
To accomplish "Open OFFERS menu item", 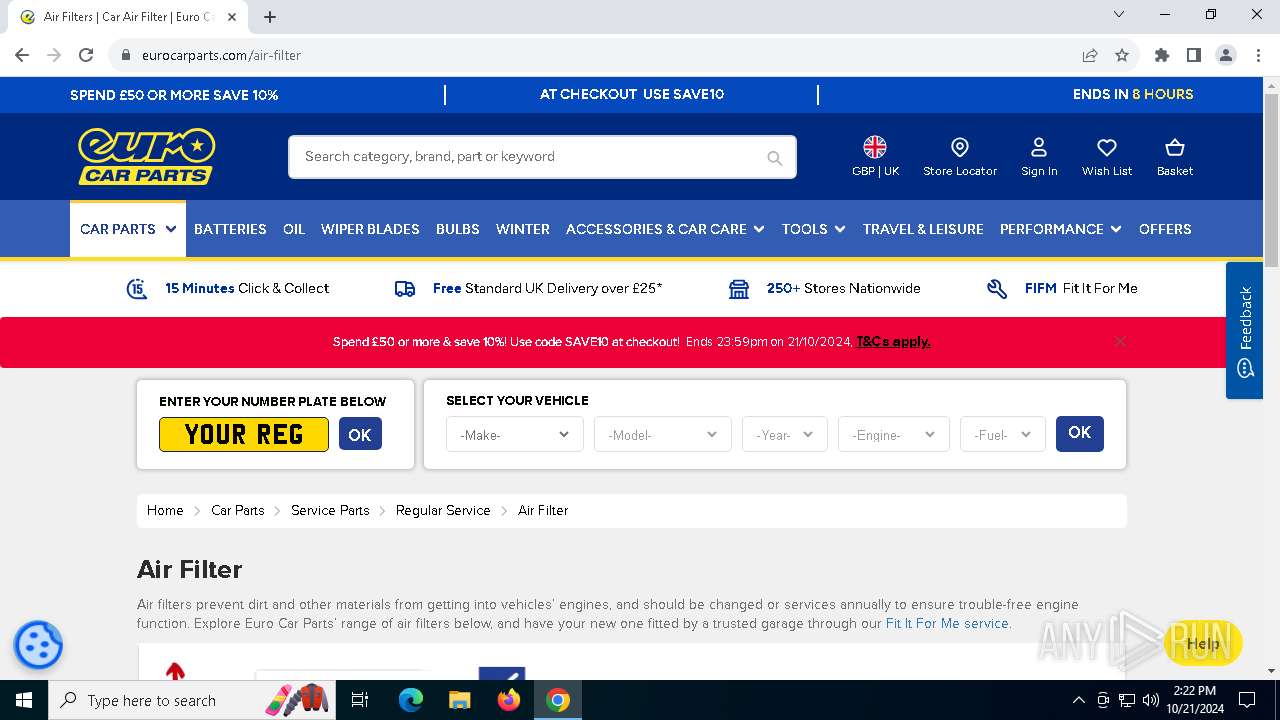I will pyautogui.click(x=1165, y=229).
